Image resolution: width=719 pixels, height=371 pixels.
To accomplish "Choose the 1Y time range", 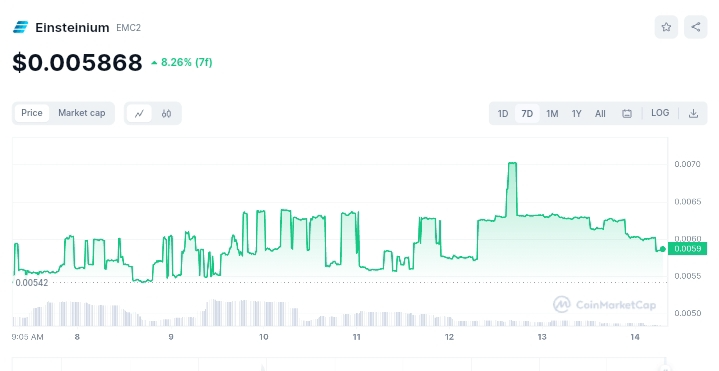I will (x=576, y=113).
